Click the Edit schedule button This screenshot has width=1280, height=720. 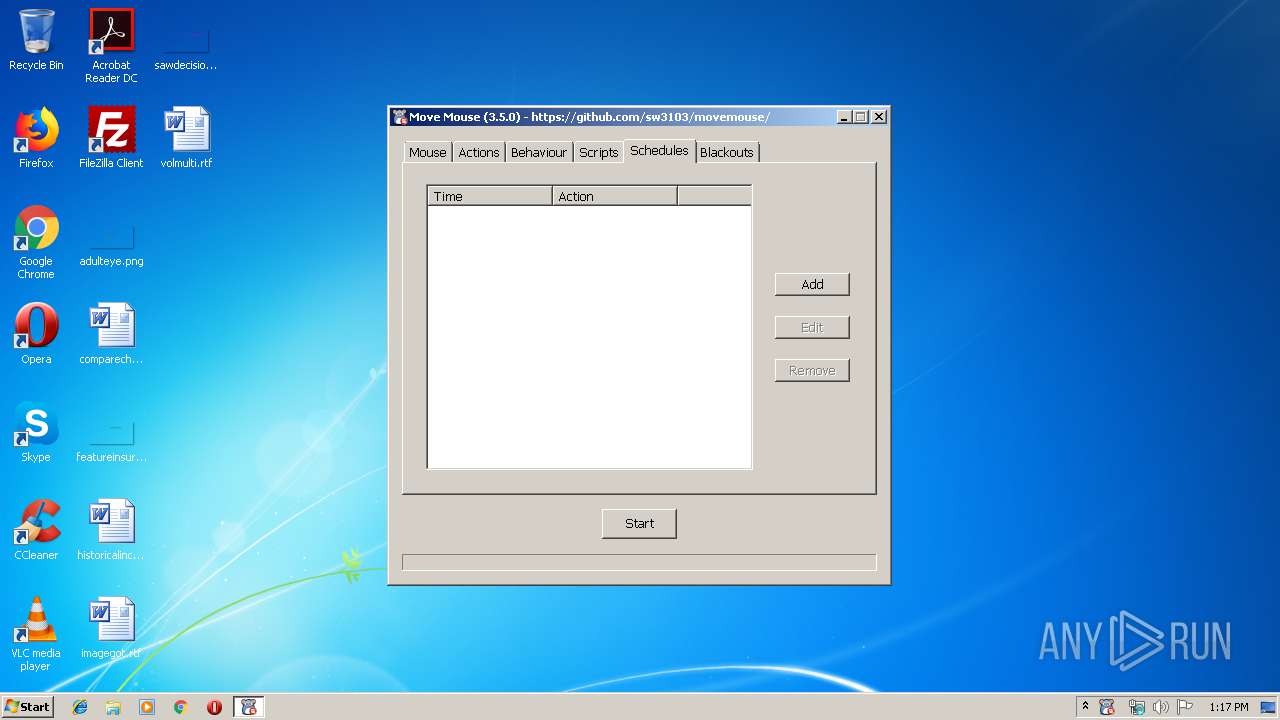[x=812, y=327]
